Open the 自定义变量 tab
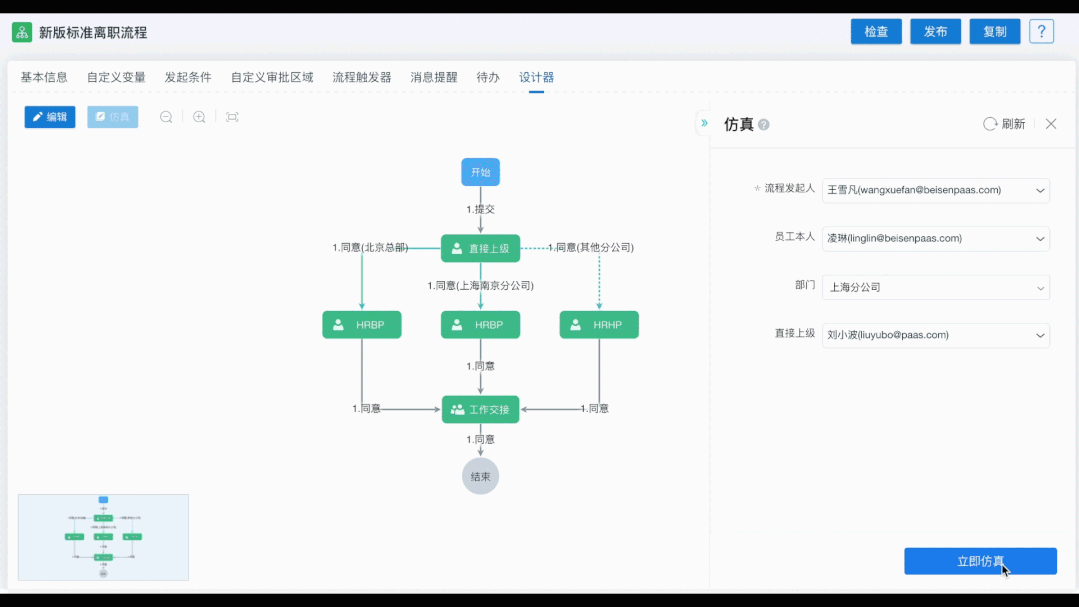The width and height of the screenshot is (1079, 607). [116, 77]
